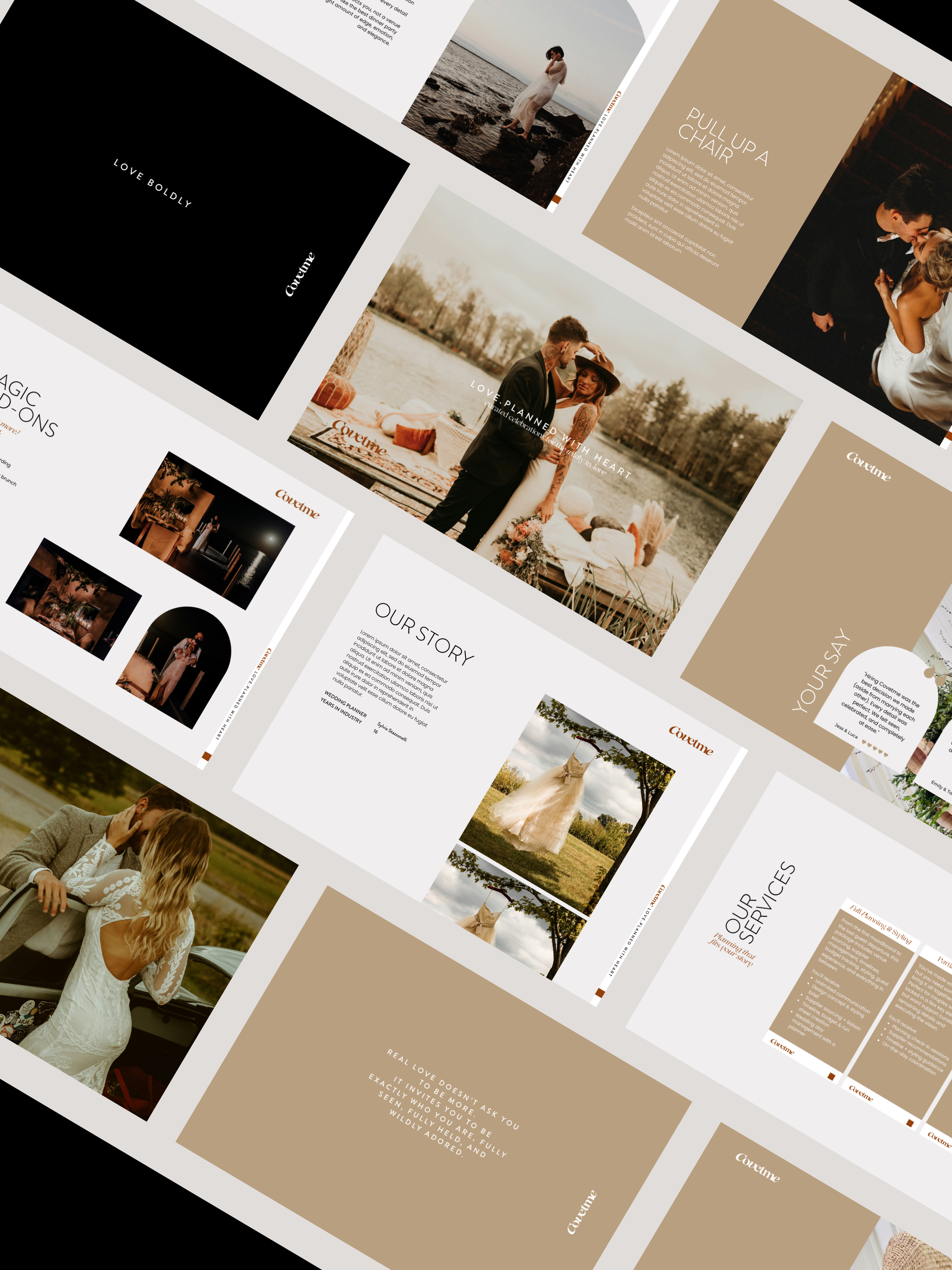Select the OUR STORY heading
The height and width of the screenshot is (1270, 952).
click(425, 634)
